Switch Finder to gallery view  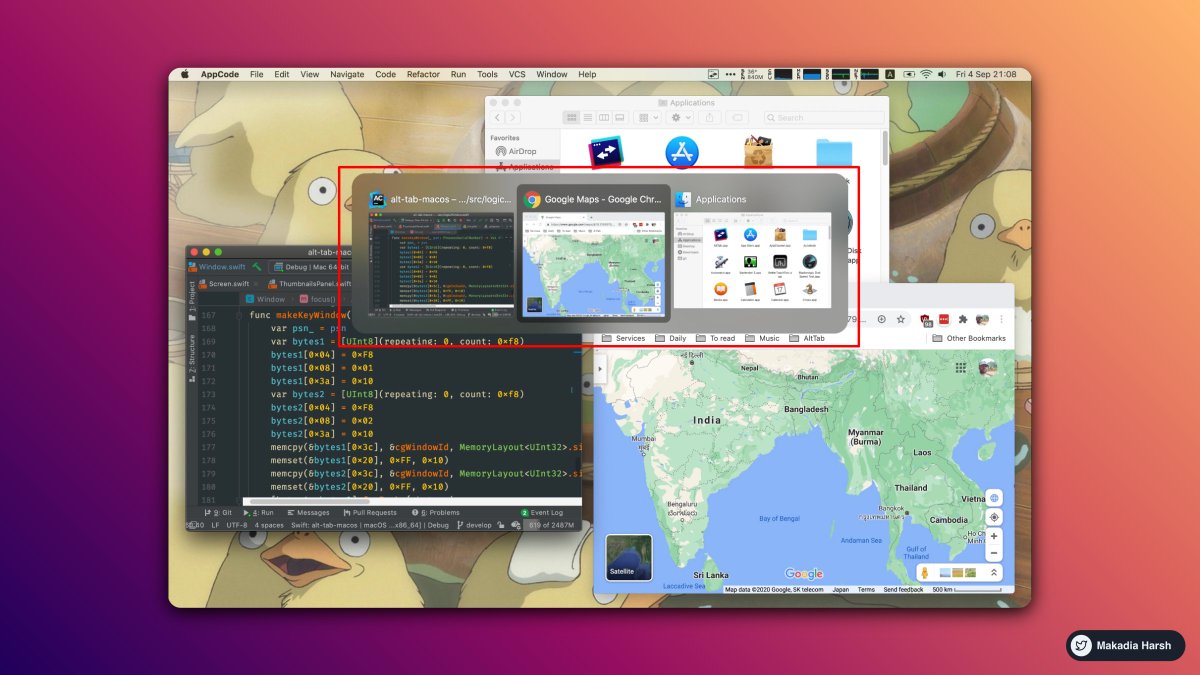coord(620,117)
